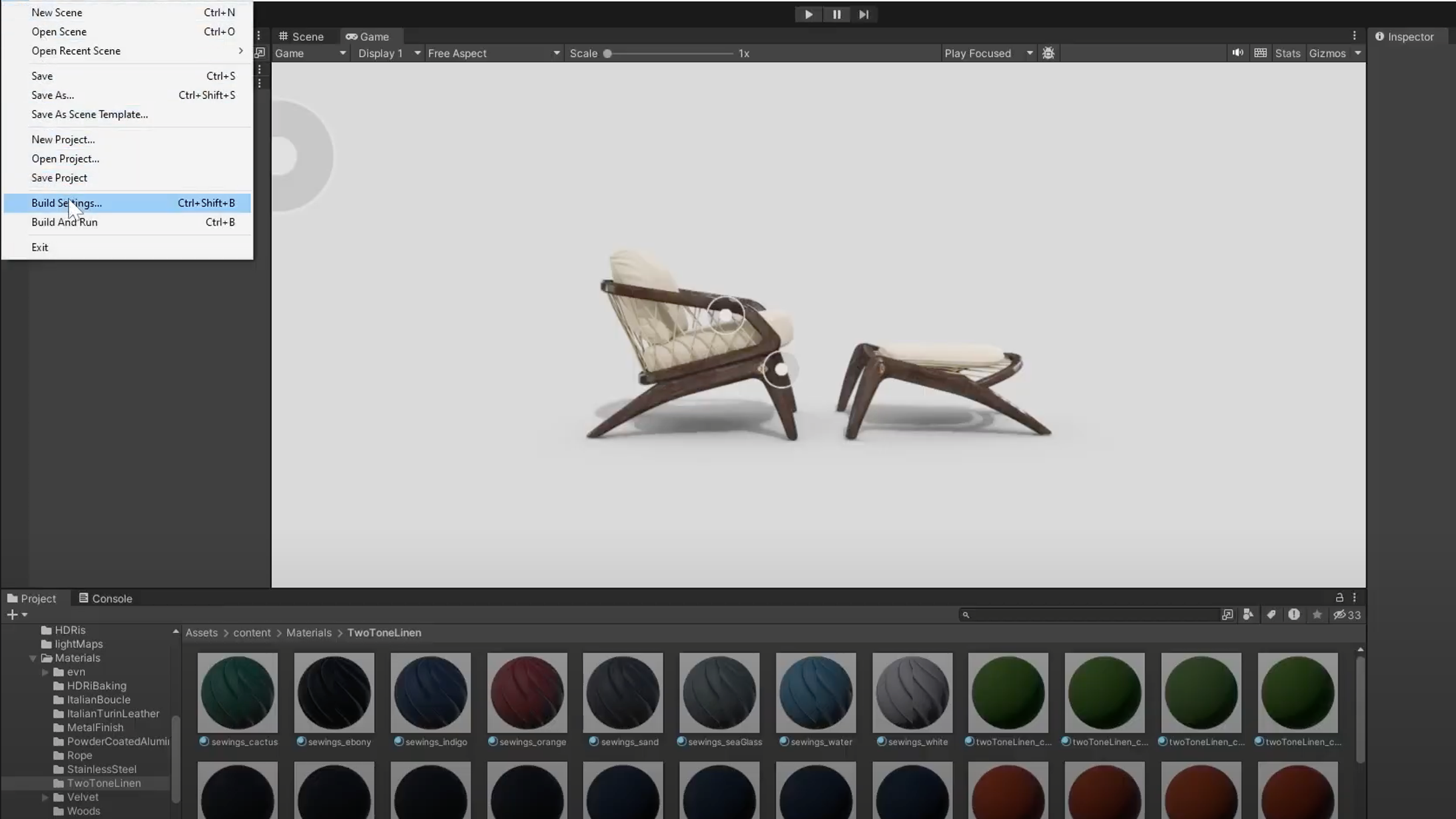Screen dimensions: 1456x819
Task: Click the Step forward button
Action: (864, 15)
